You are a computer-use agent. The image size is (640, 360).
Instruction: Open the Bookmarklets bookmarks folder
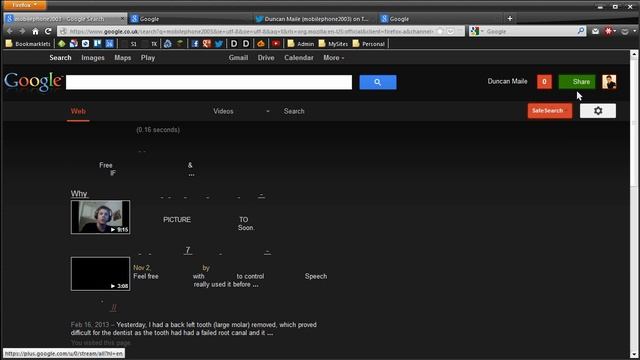pyautogui.click(x=28, y=44)
